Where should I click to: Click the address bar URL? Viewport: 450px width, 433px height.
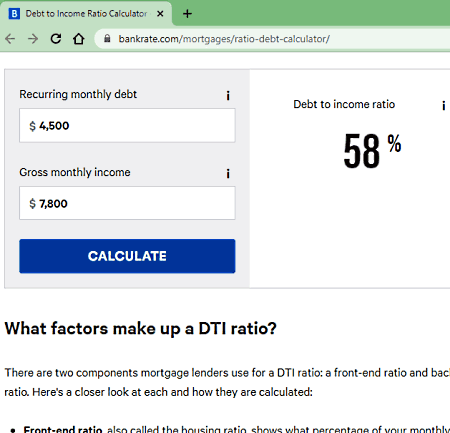224,39
